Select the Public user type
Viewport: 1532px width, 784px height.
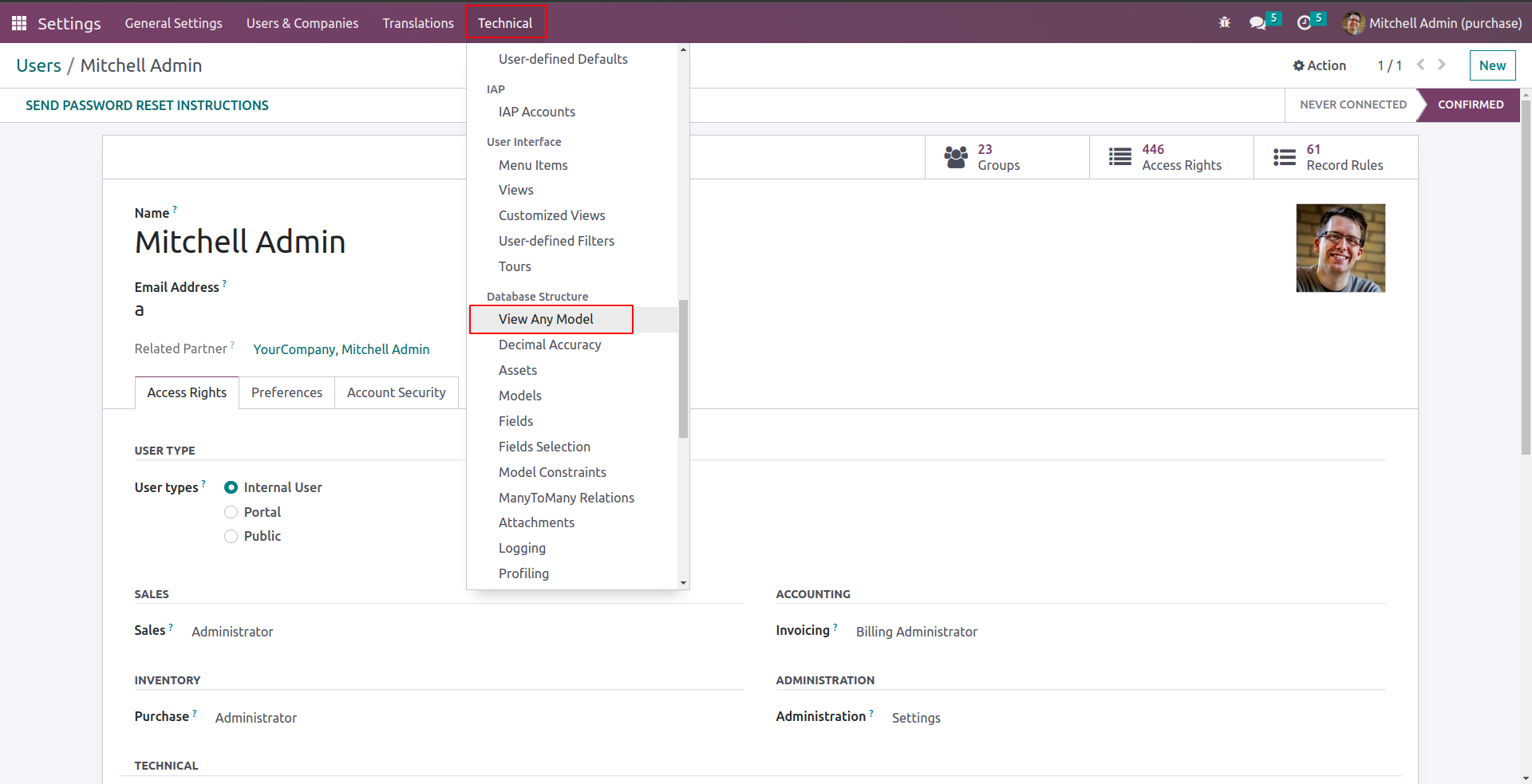click(231, 536)
